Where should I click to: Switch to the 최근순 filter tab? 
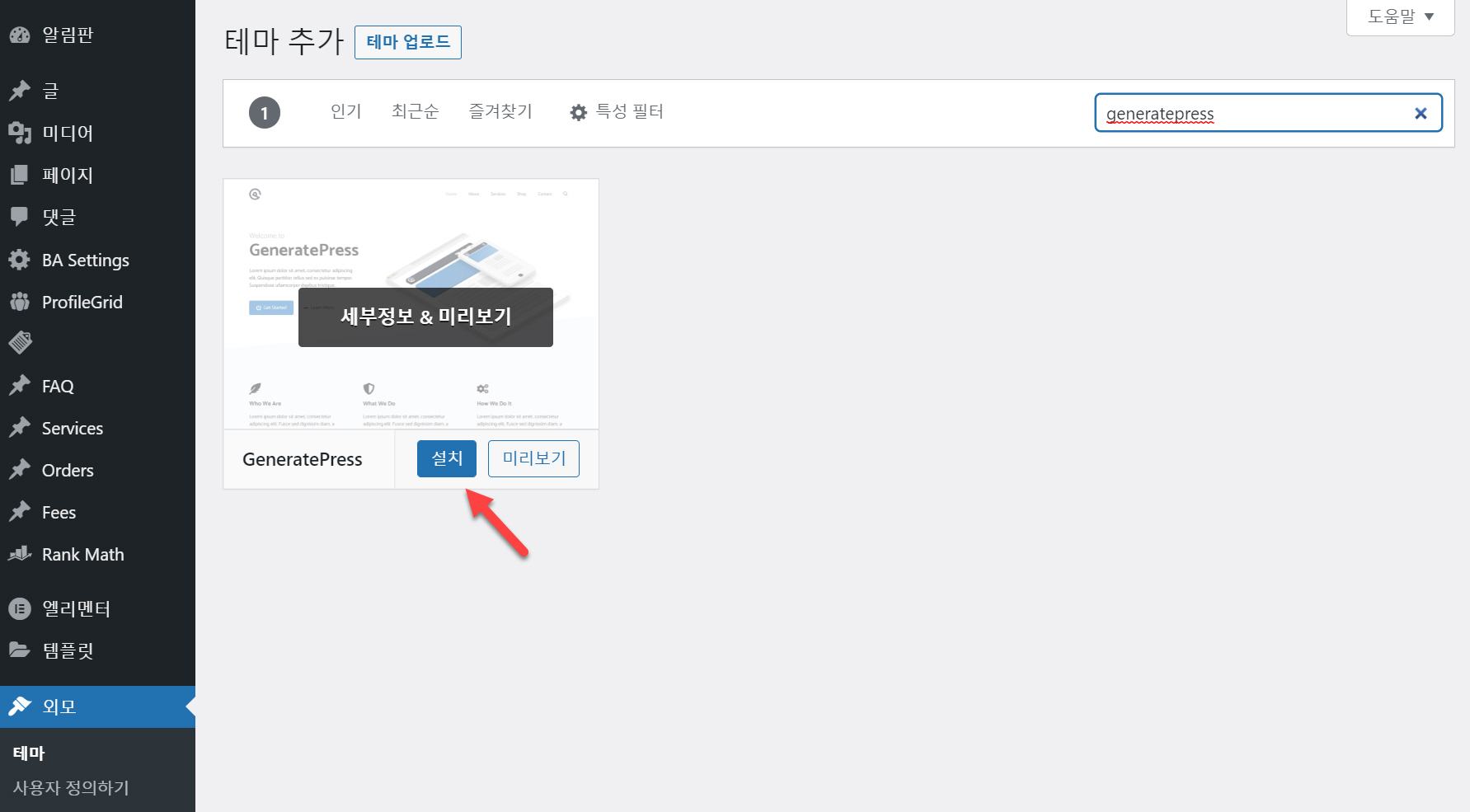click(x=415, y=111)
